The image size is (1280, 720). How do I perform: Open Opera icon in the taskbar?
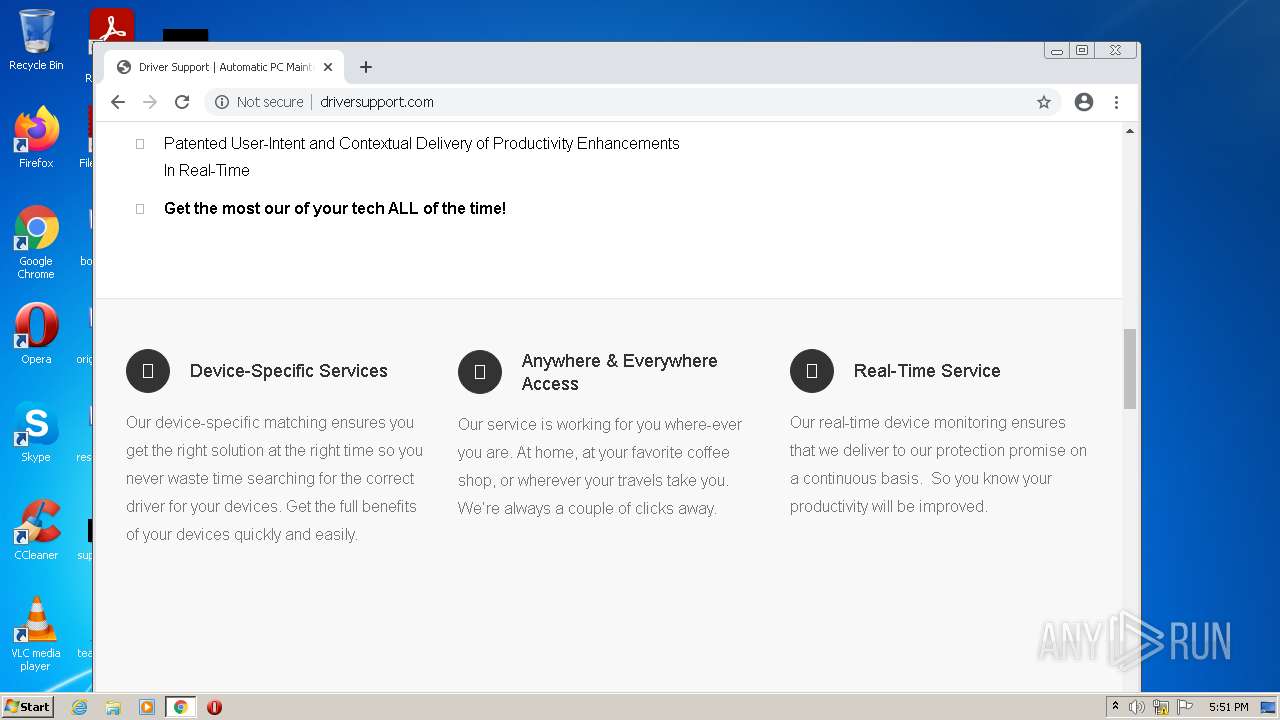(x=214, y=707)
